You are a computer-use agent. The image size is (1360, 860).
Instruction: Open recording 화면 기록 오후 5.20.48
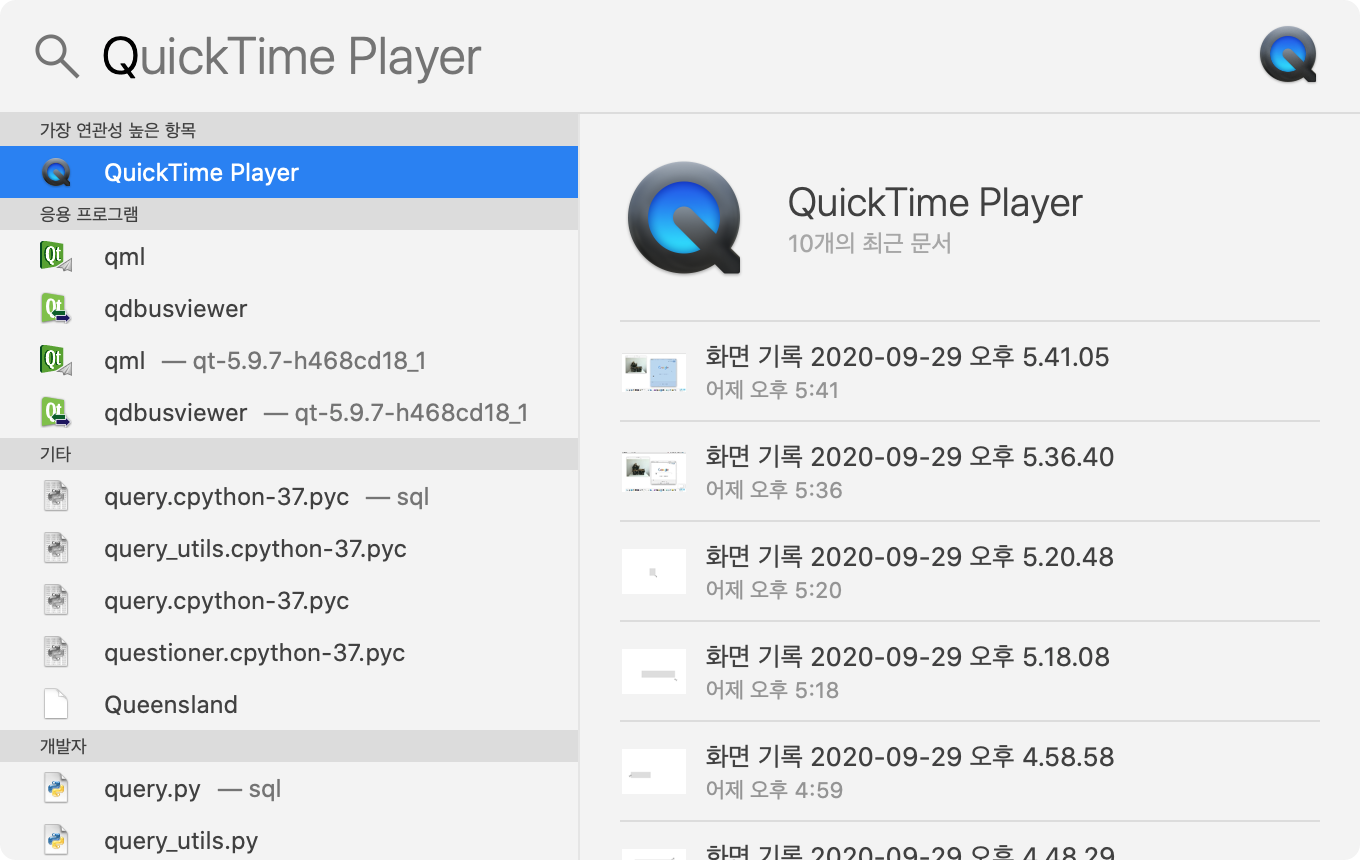970,571
